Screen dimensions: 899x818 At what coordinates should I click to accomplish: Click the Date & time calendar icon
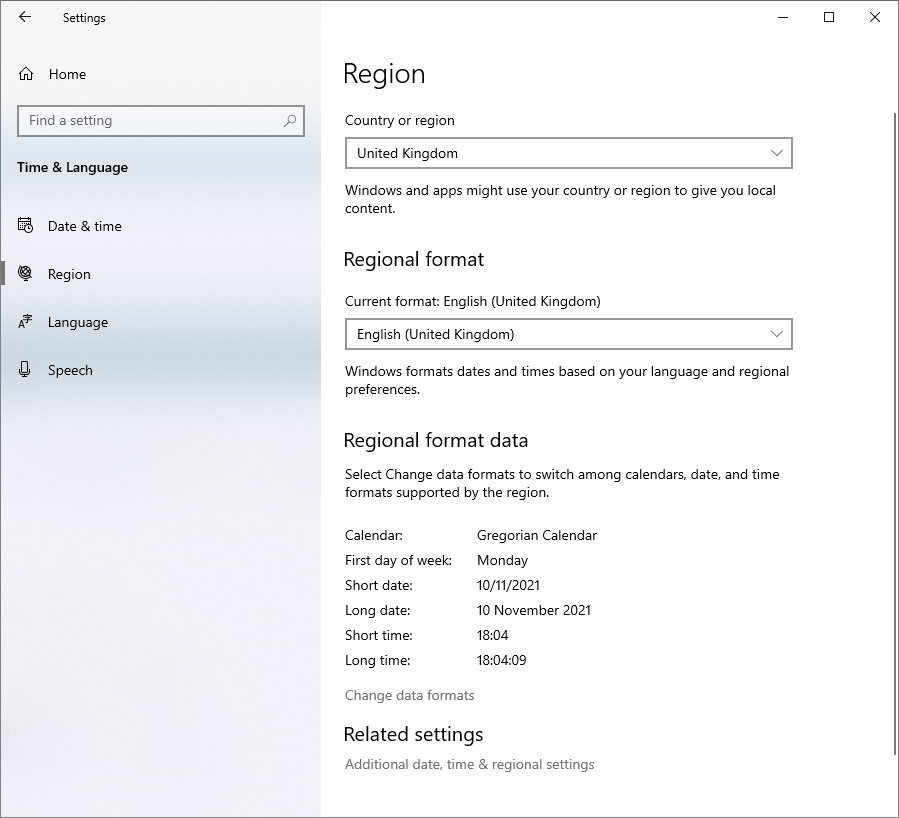click(x=26, y=226)
